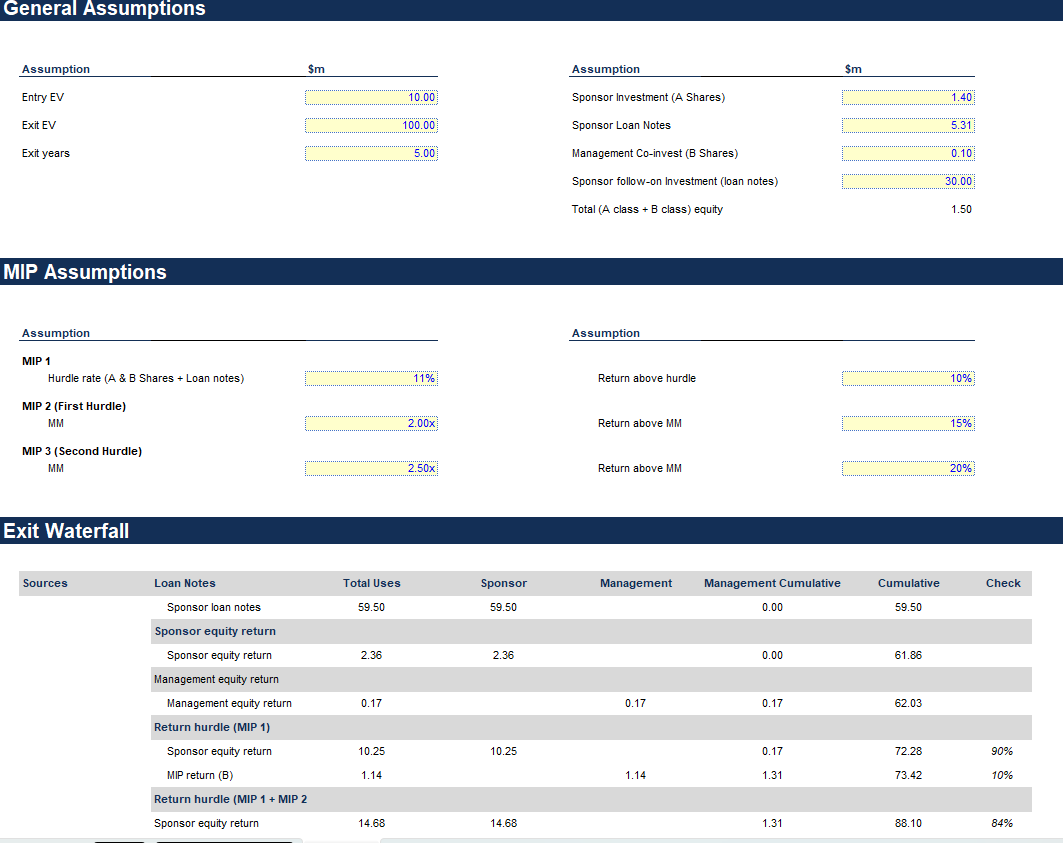Select the Cumulative value 72.28

tap(908, 751)
